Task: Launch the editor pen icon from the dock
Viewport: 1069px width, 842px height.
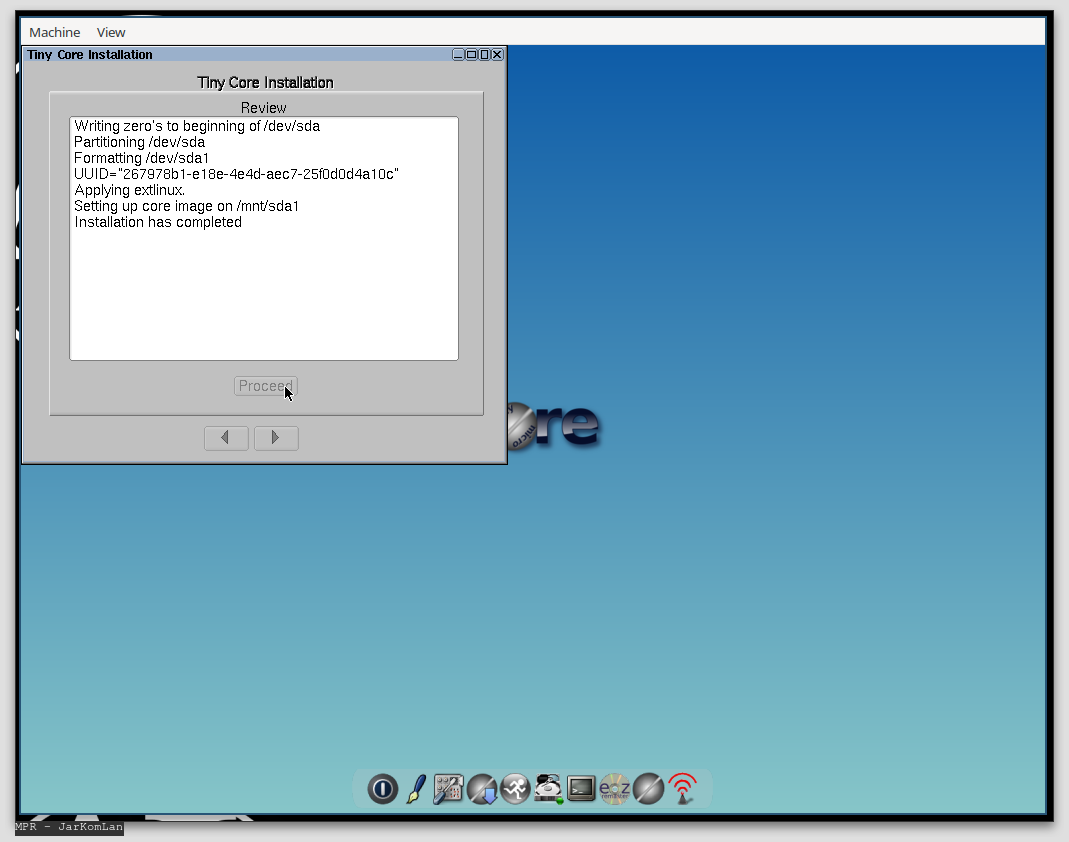Action: pyautogui.click(x=415, y=789)
